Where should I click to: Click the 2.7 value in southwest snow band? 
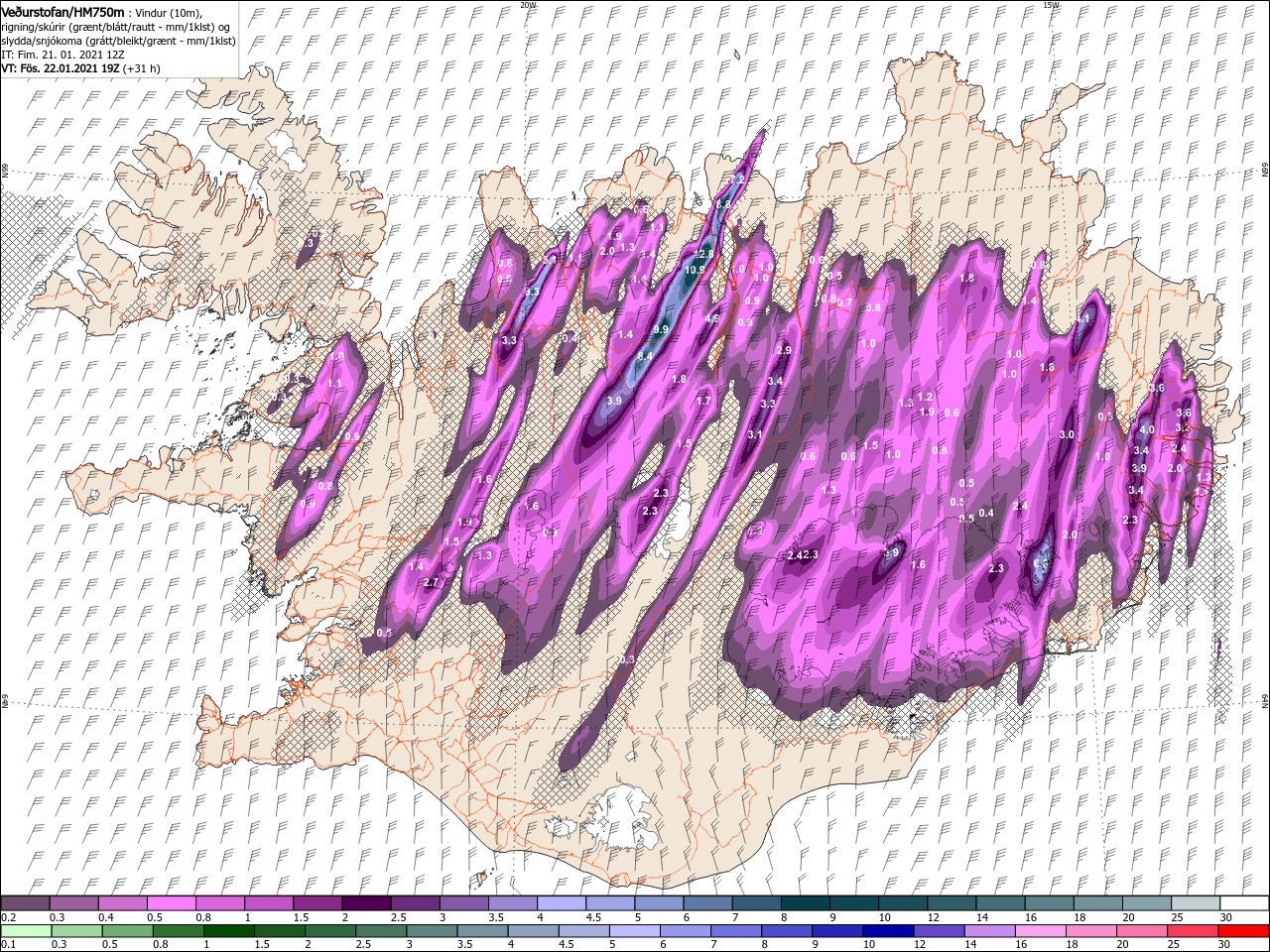coord(431,583)
